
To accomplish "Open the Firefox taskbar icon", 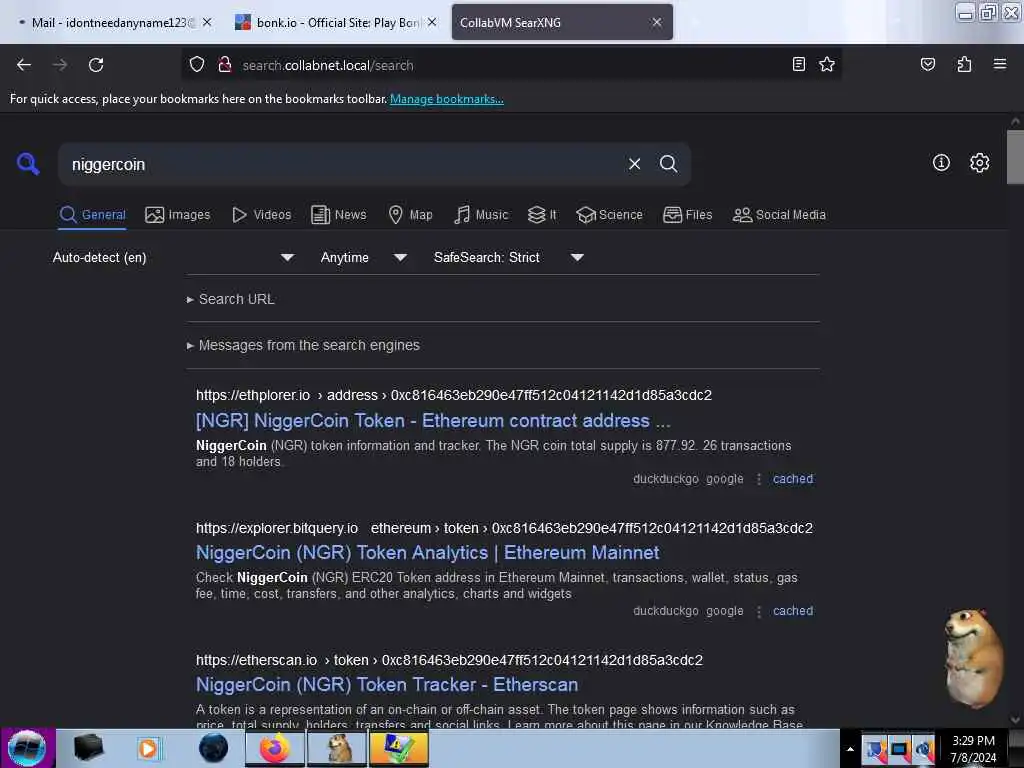I will click(274, 748).
